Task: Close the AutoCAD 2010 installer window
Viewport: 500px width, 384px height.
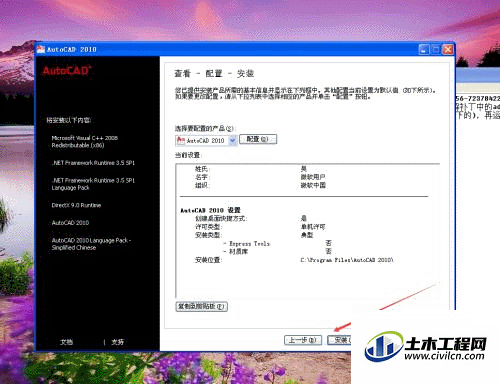Action: (x=448, y=50)
